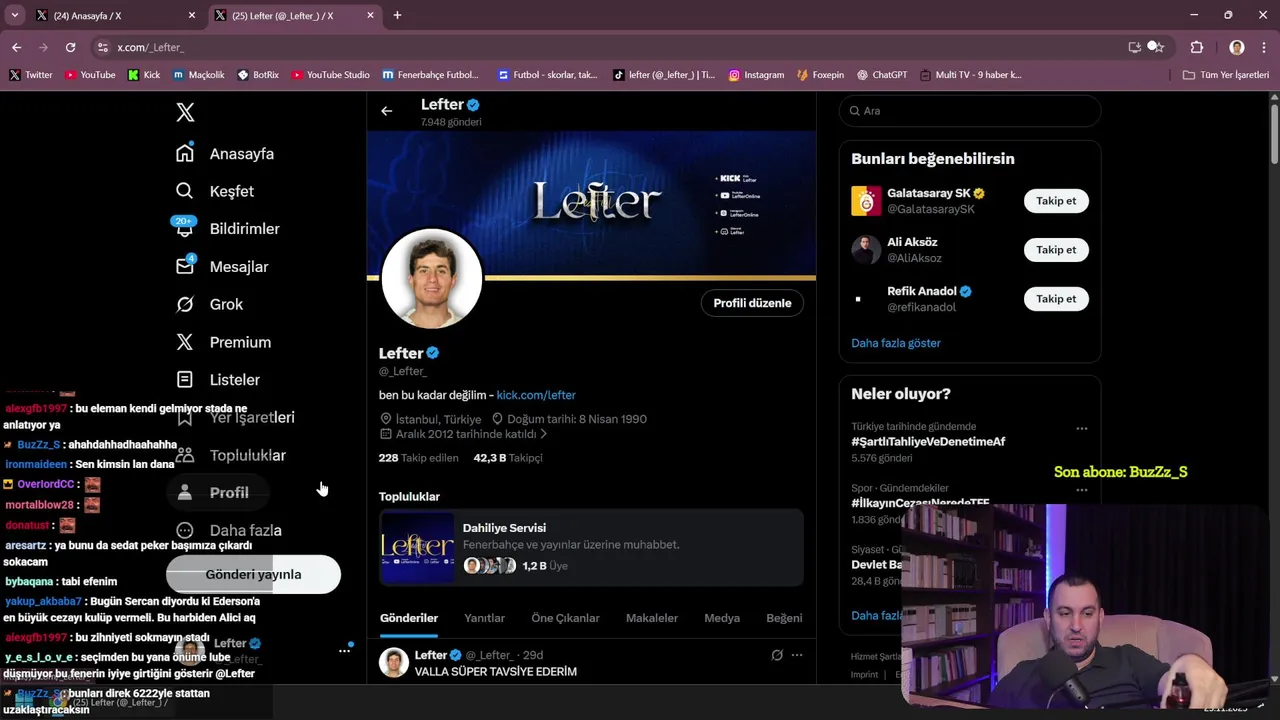This screenshot has width=1280, height=720.
Task: Open a new browser tab
Action: click(x=397, y=15)
